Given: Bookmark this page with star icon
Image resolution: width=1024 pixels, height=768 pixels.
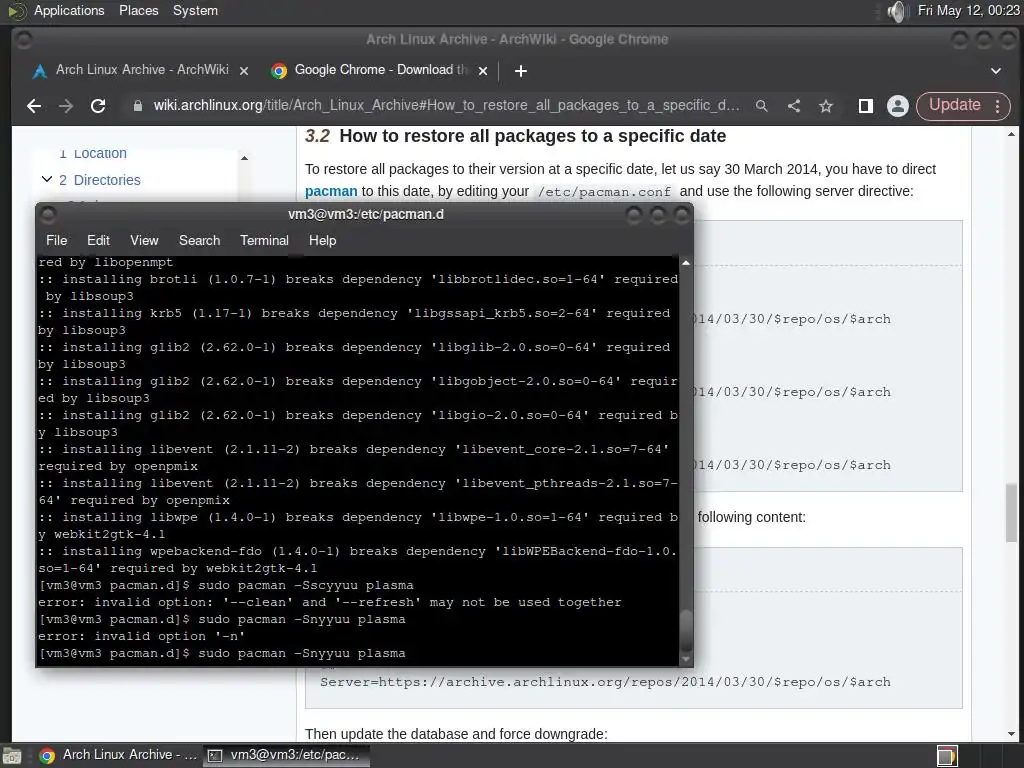Looking at the screenshot, I should (826, 106).
